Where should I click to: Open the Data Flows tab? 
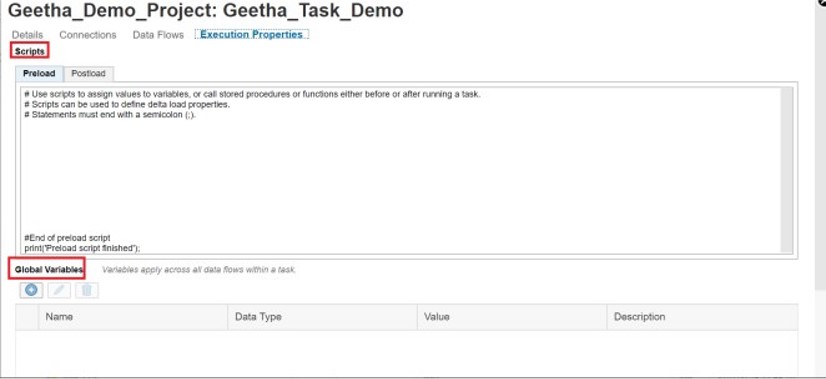click(158, 35)
